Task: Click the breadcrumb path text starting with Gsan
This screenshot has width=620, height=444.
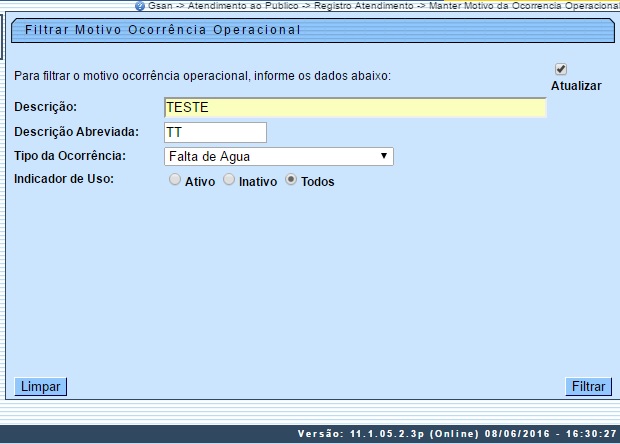Action: pos(384,6)
